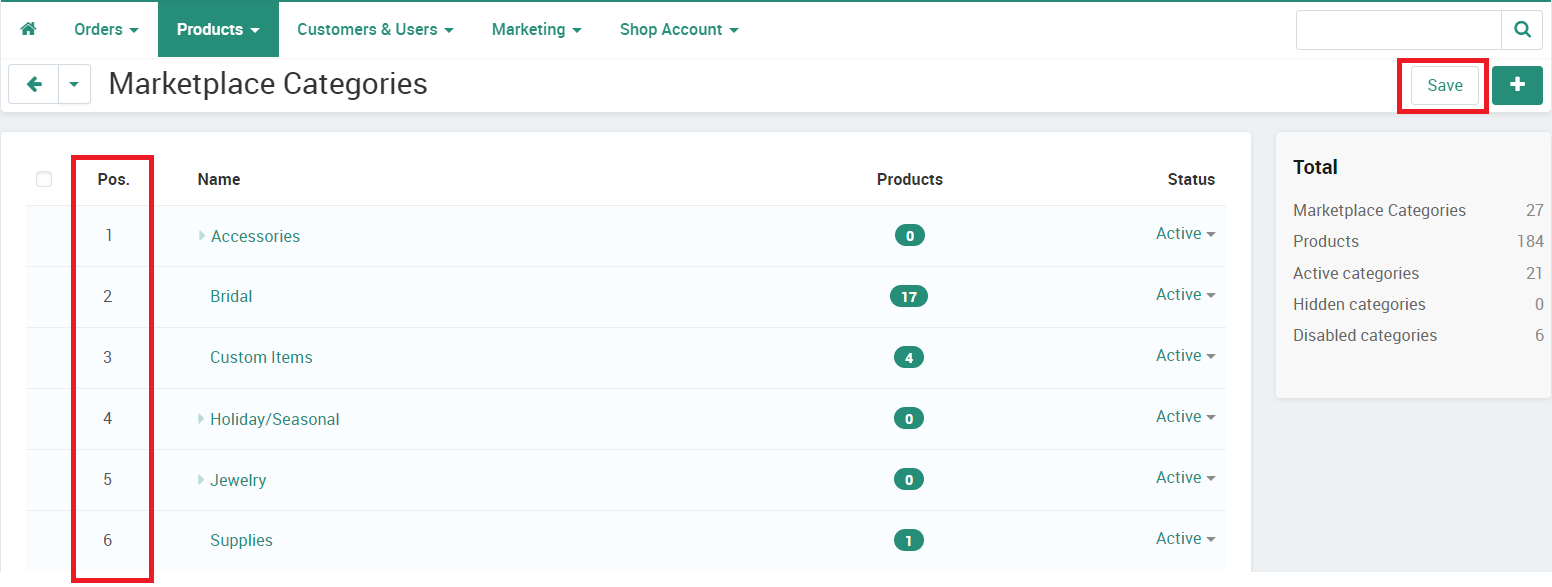This screenshot has height=587, width=1552.
Task: Click the home icon in the top bar
Action: [27, 29]
